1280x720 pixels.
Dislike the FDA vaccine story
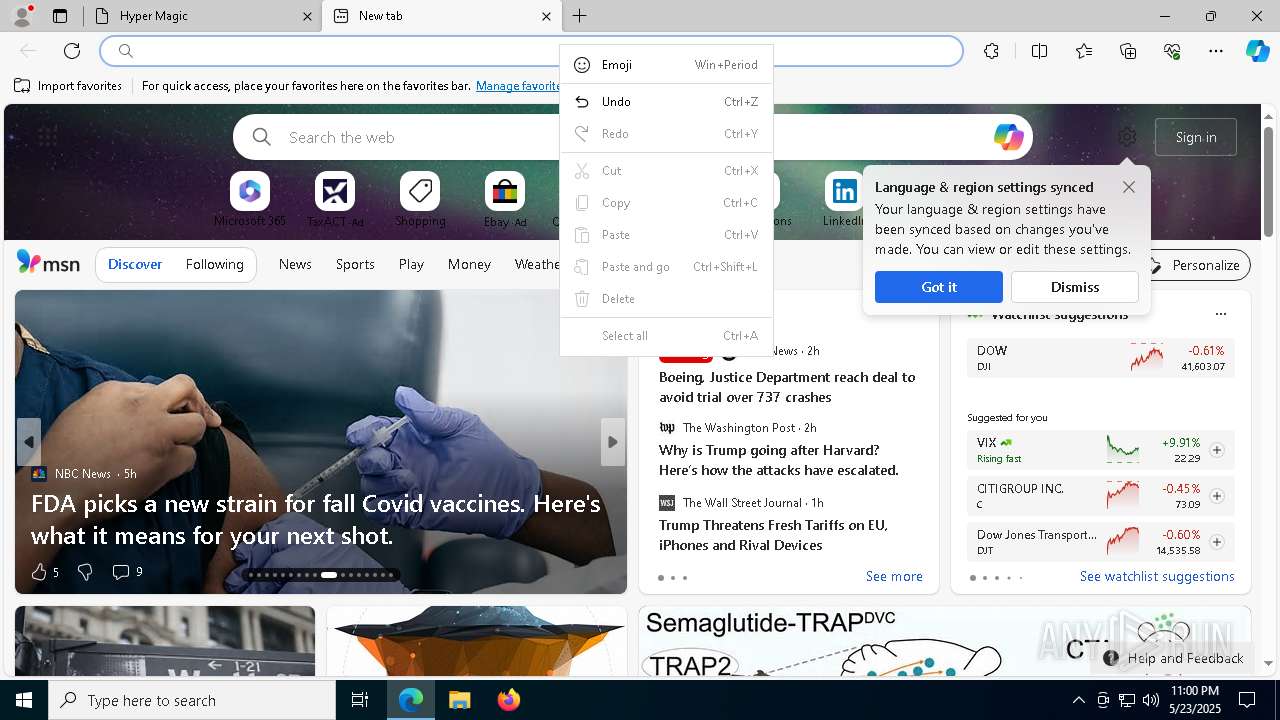coord(85,572)
